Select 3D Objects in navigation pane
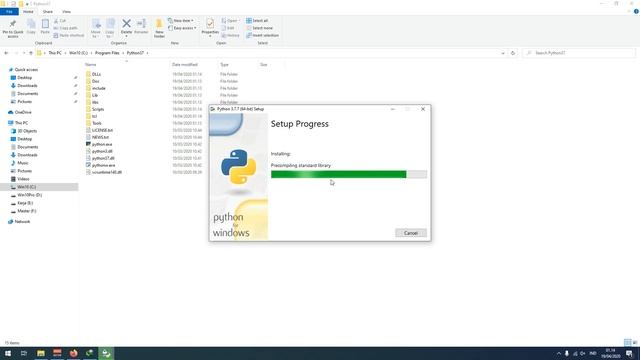 click(x=27, y=131)
